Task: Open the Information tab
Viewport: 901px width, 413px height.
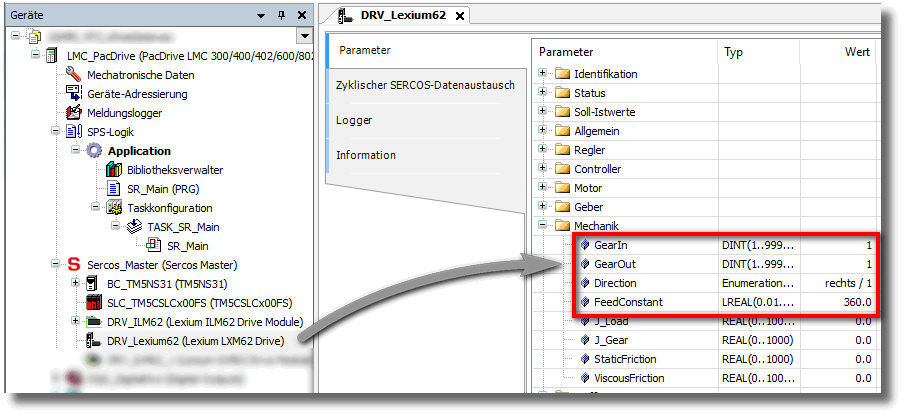Action: (x=365, y=155)
